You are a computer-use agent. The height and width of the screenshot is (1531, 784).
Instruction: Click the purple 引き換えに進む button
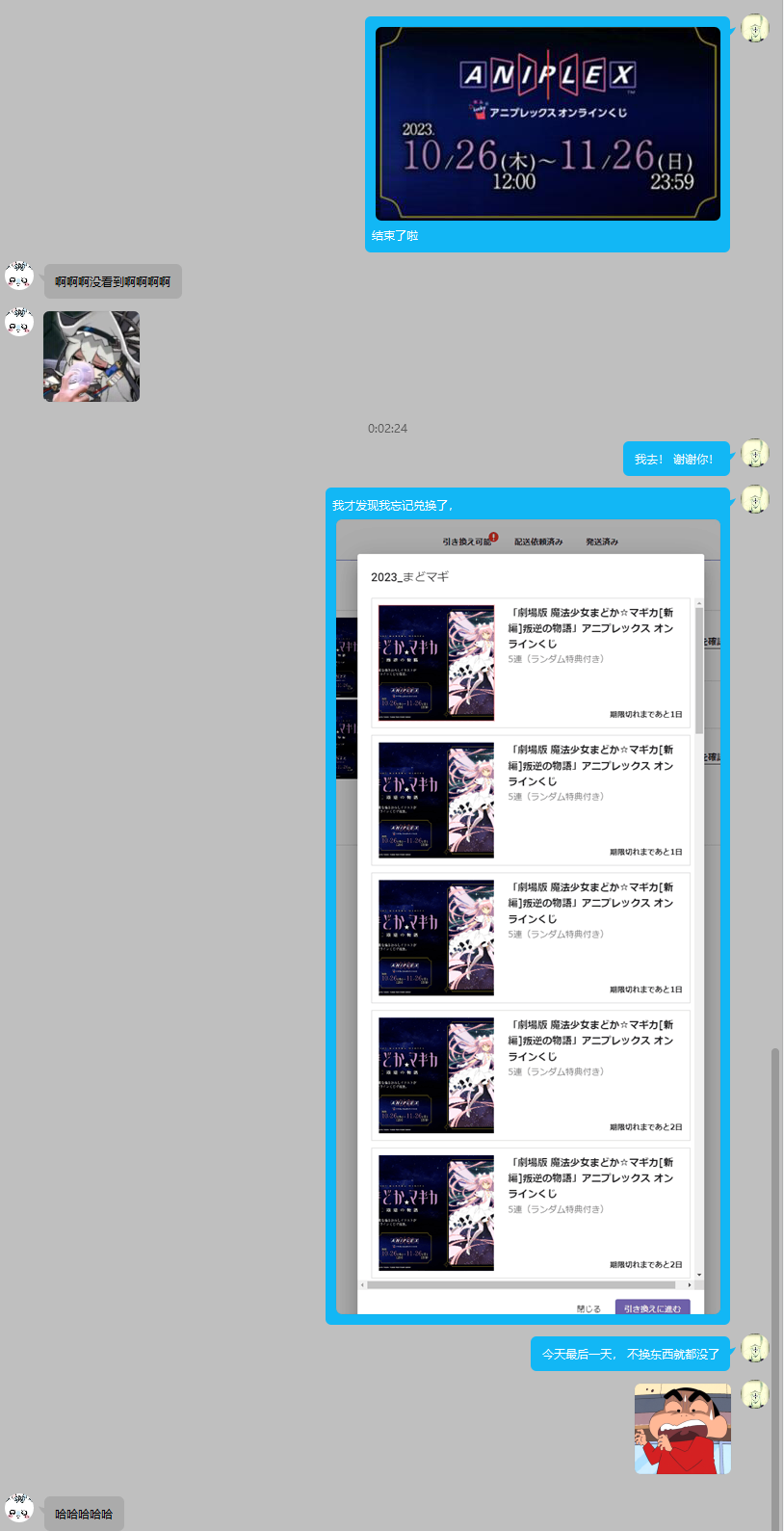(652, 1308)
